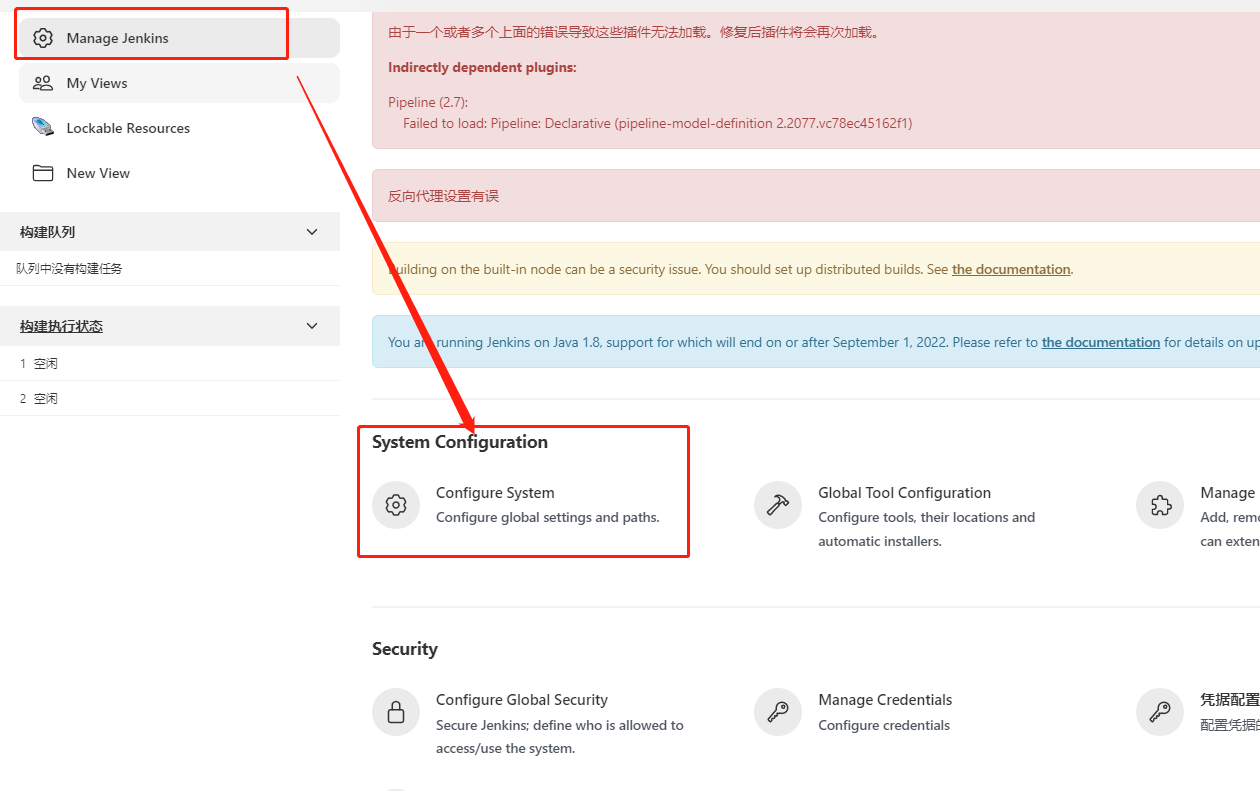Click the Global Tool Configuration hammer icon

778,505
